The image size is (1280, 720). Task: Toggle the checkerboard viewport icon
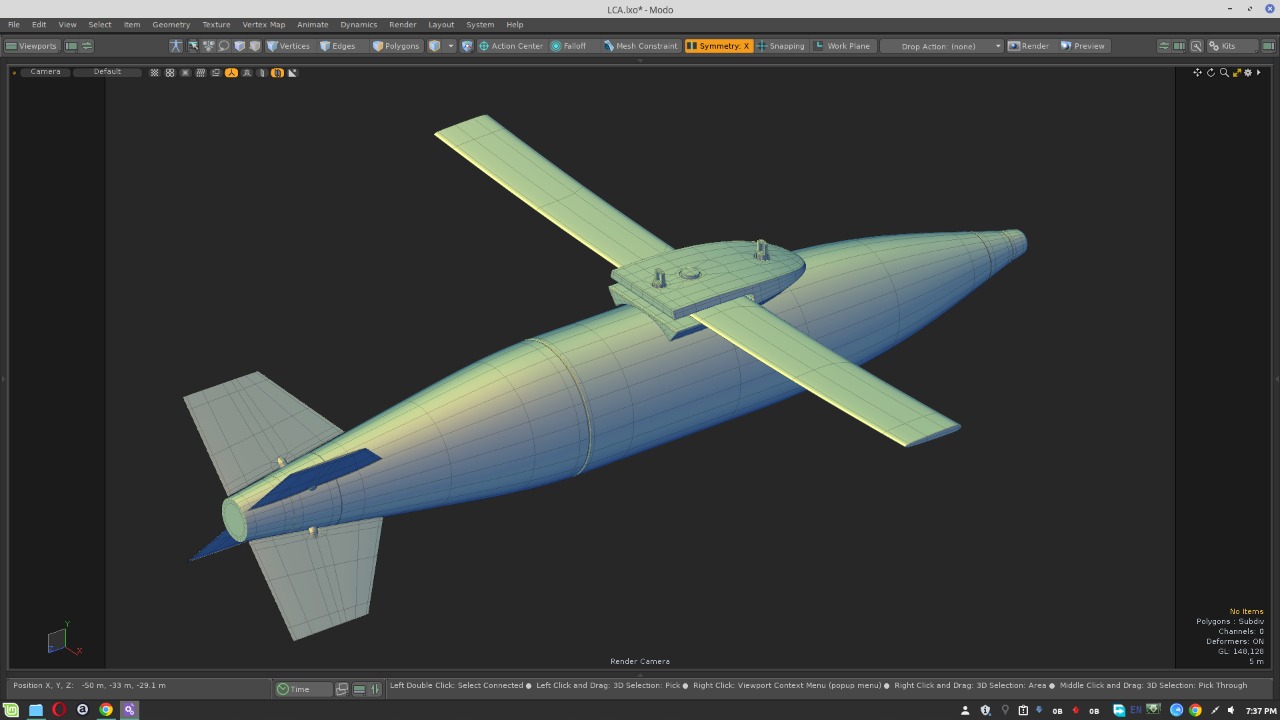[155, 73]
